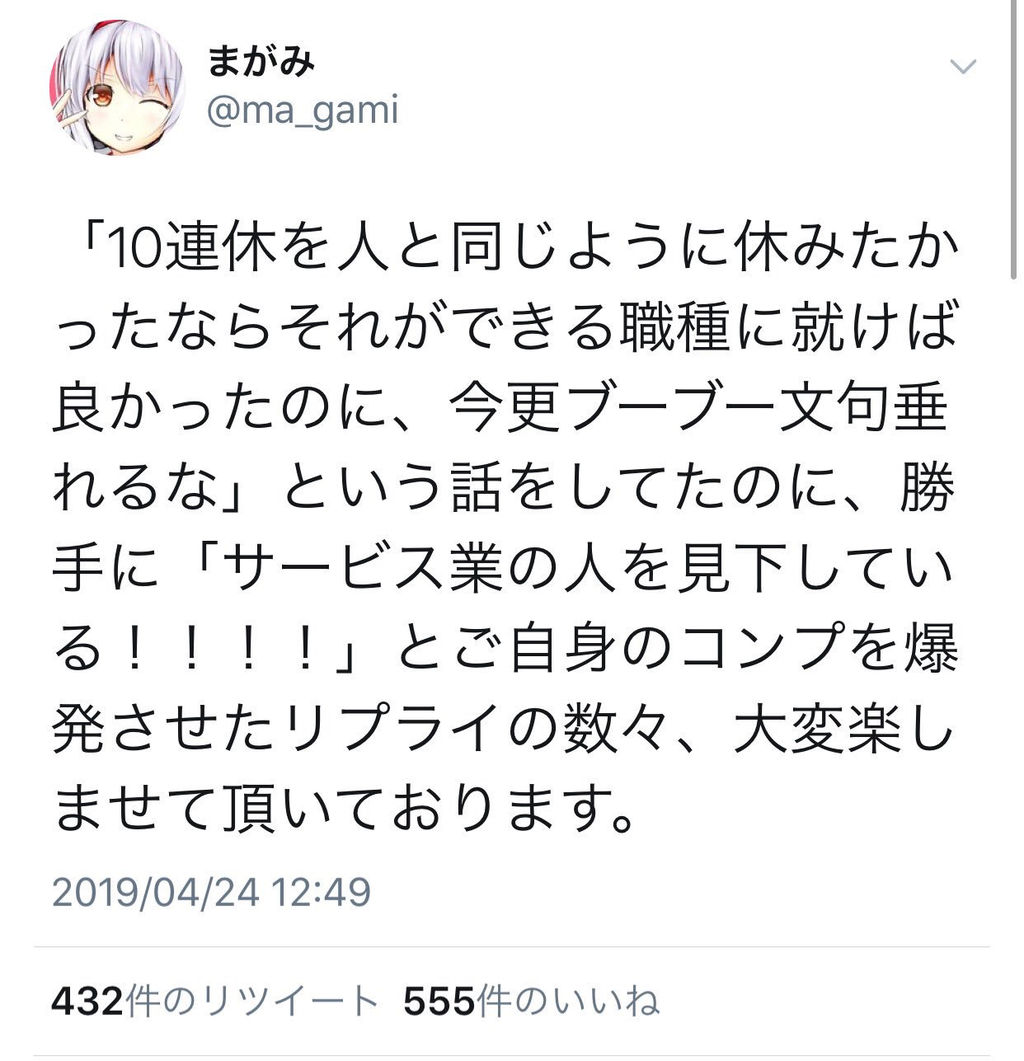Open the tweet options chevron menu
Screen dimensions: 1024x1061
click(962, 66)
